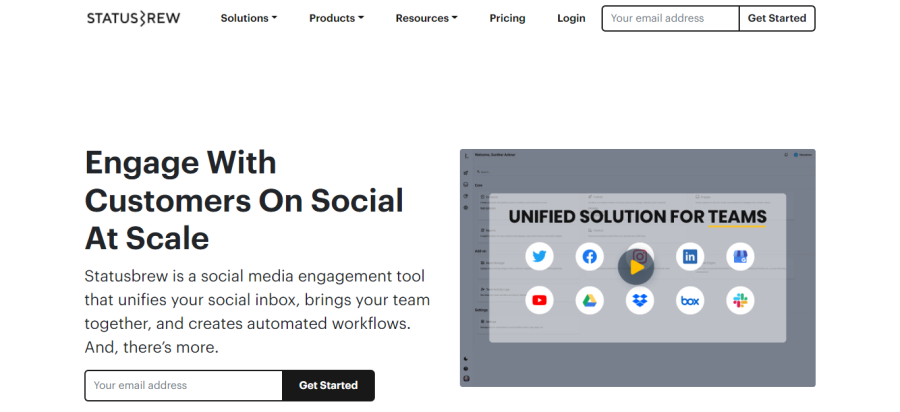The image size is (900, 412).
Task: Open the Products dropdown menu
Action: click(x=336, y=18)
